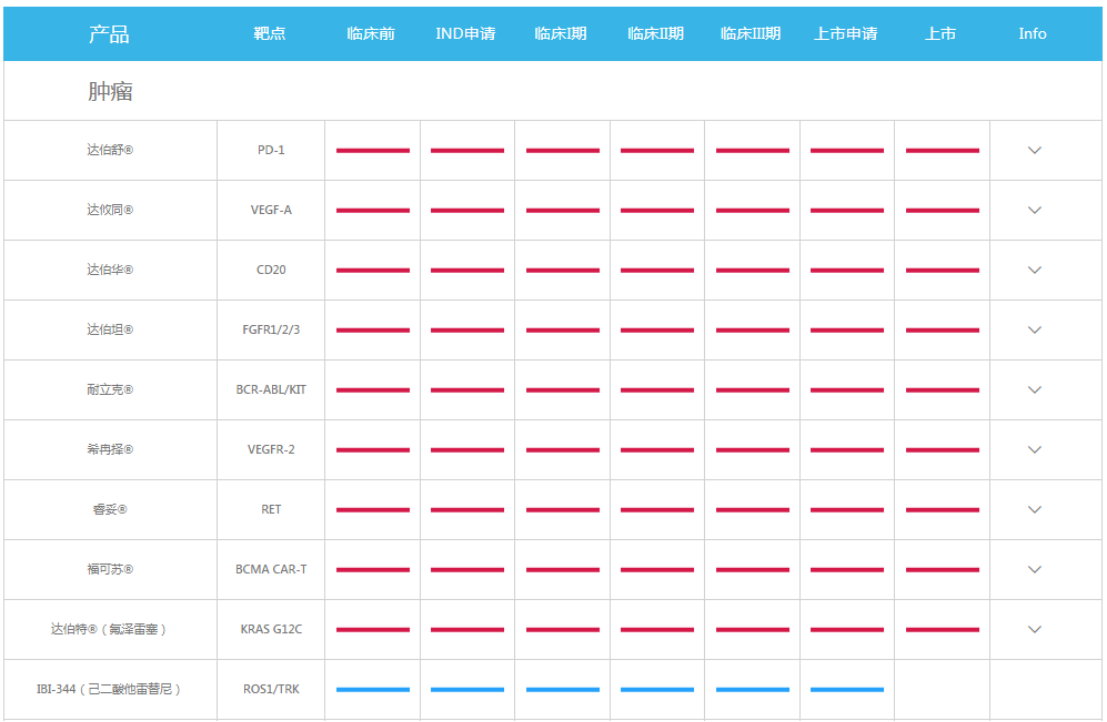Click the red 上市 progress bar for 睿妥®
Viewport: 1107px width, 722px height.
coord(942,510)
